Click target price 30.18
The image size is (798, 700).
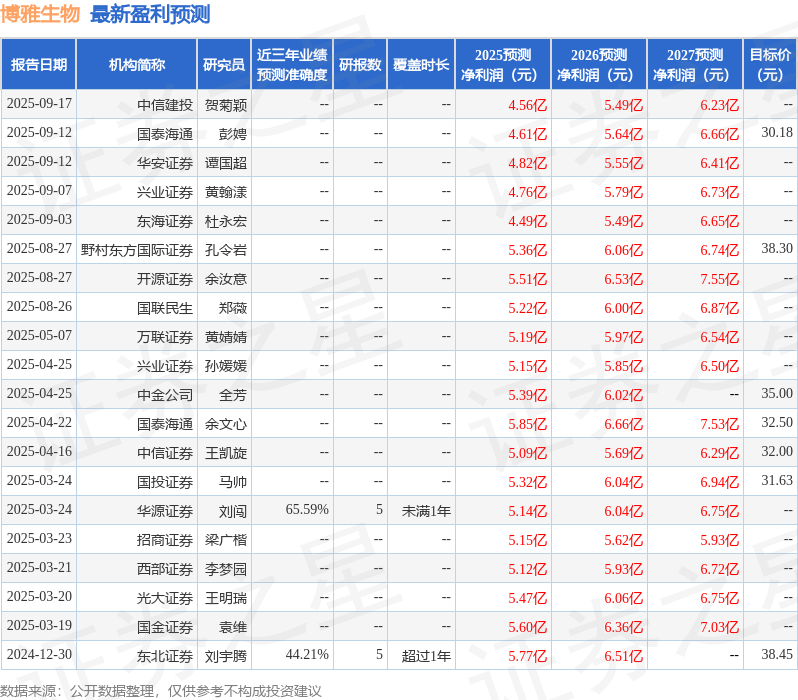[x=777, y=133]
